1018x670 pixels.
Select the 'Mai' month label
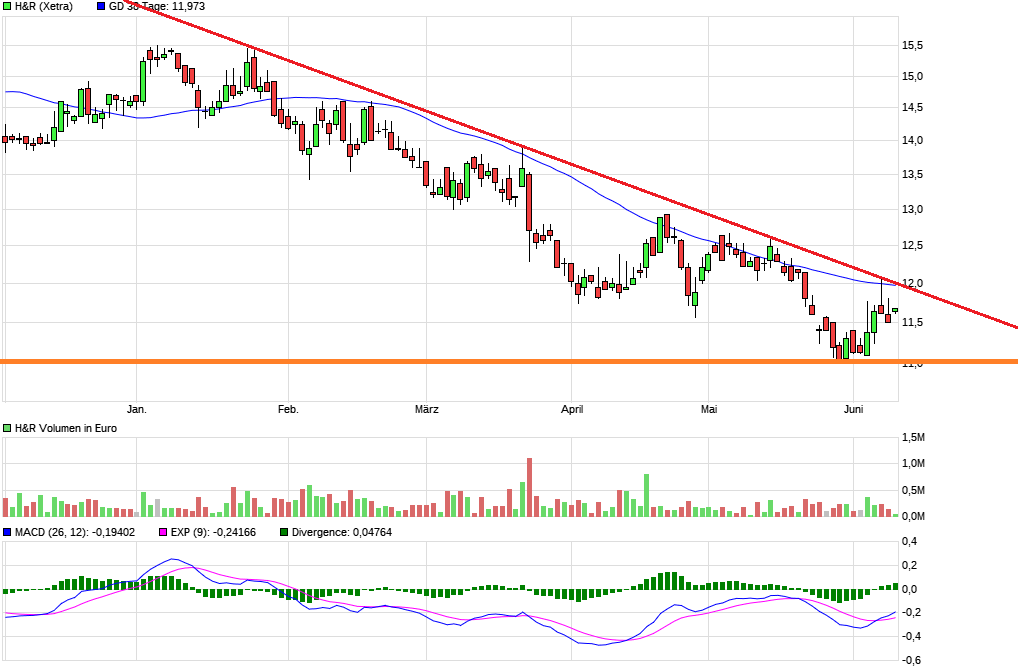[709, 409]
